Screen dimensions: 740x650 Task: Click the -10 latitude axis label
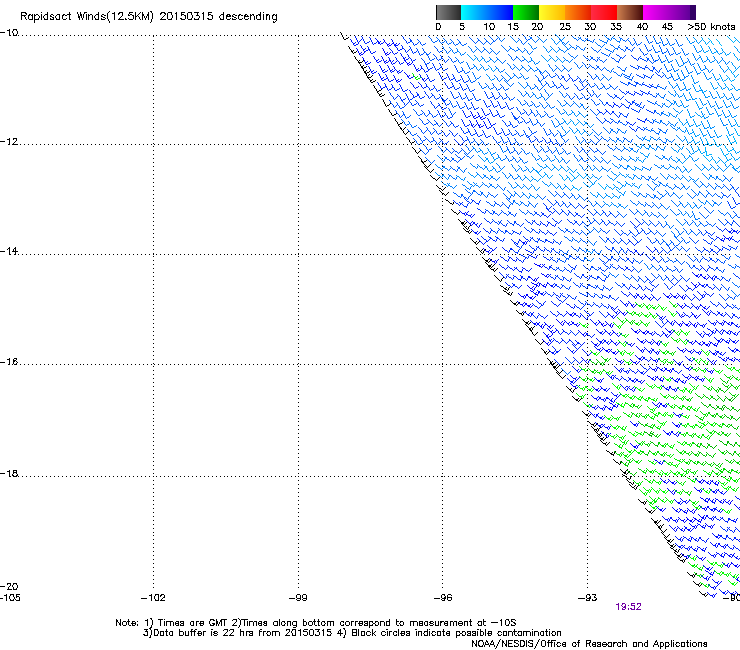pos(9,33)
